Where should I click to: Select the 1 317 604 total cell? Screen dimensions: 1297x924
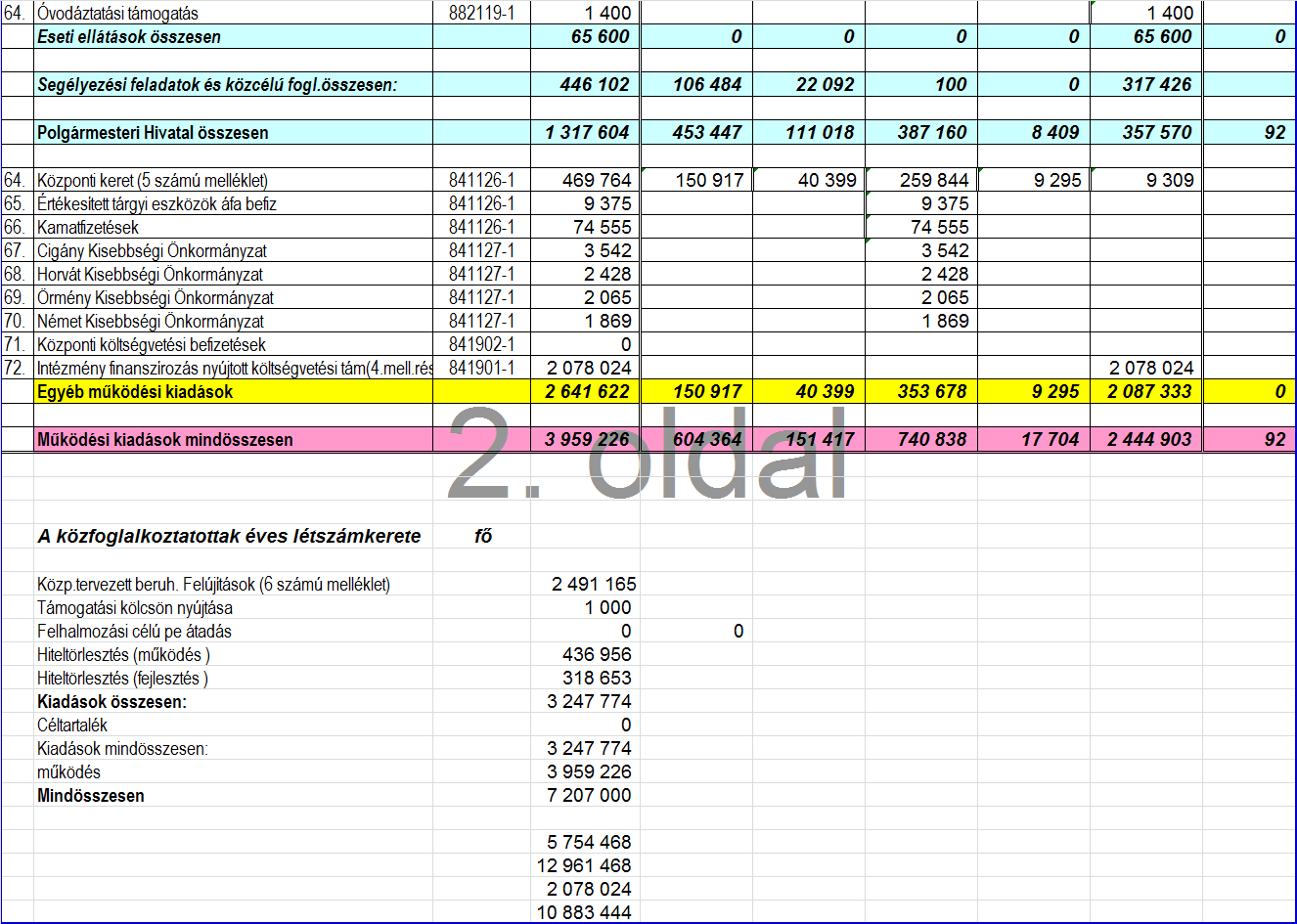tap(587, 132)
